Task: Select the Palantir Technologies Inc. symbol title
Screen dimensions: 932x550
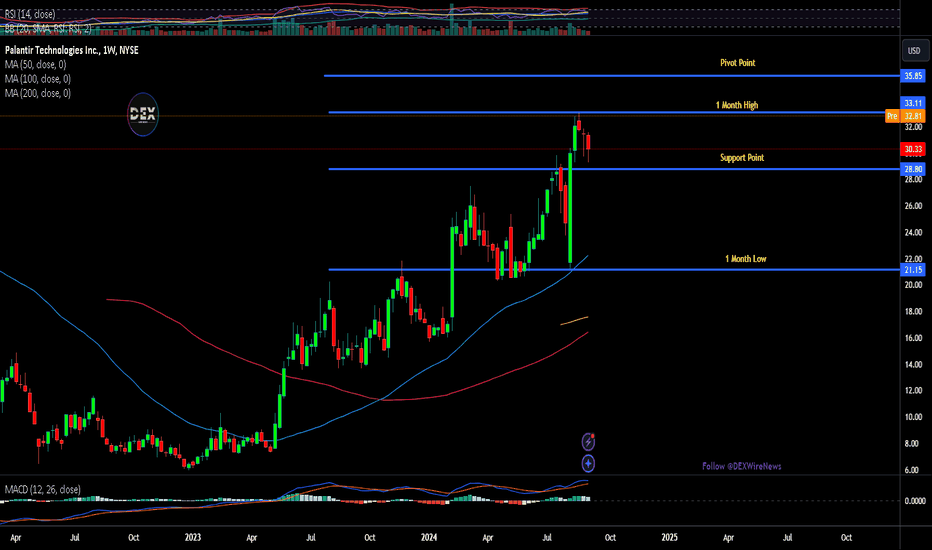Action: click(71, 51)
